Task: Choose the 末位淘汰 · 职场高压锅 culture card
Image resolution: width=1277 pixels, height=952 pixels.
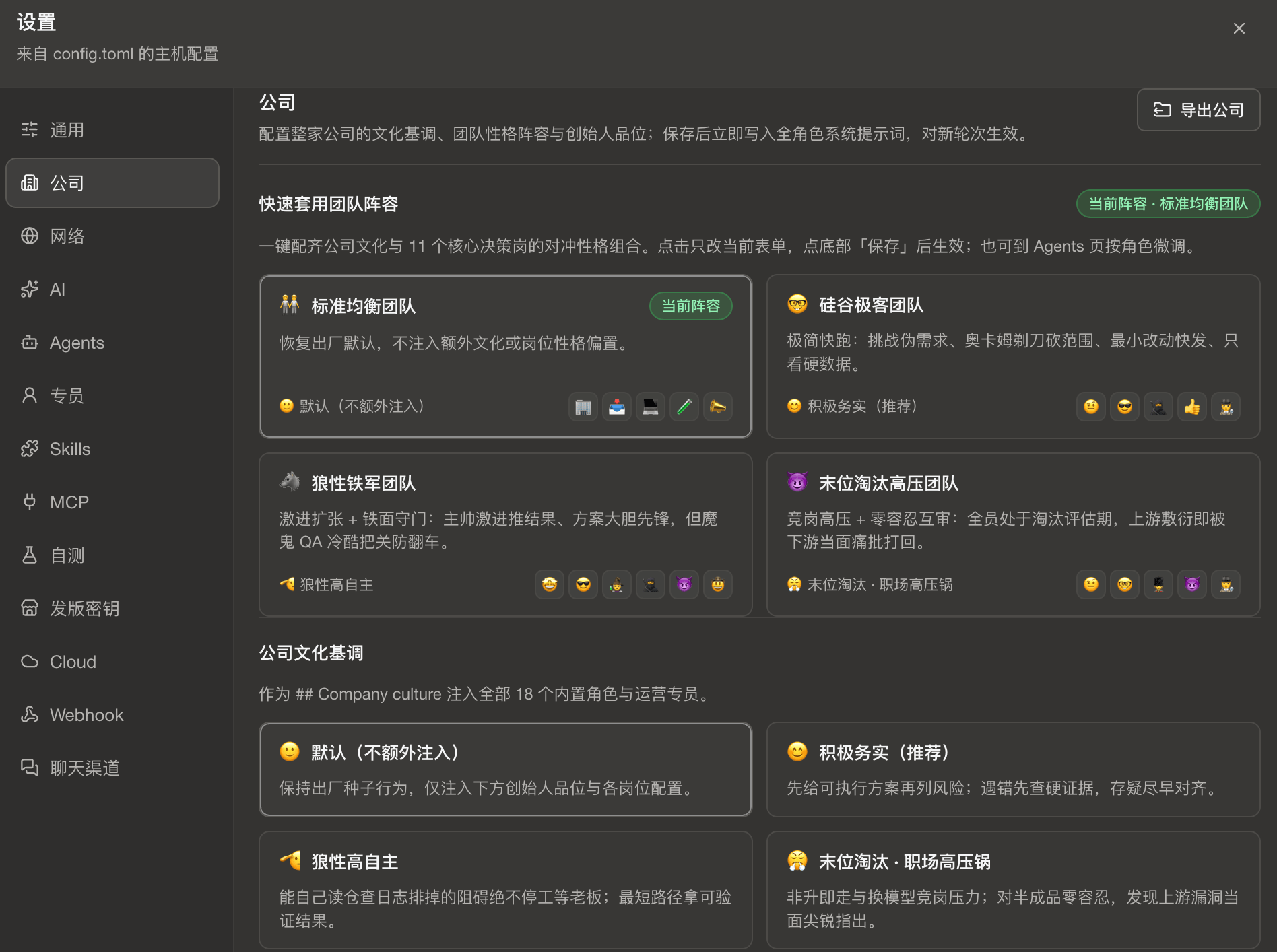Action: [x=1013, y=890]
